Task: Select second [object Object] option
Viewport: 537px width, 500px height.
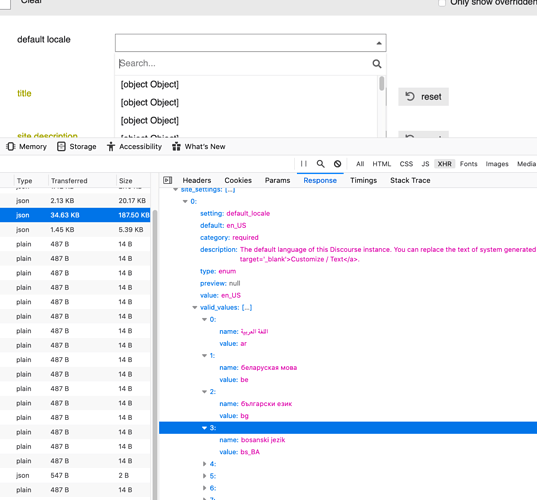Action: (150, 102)
